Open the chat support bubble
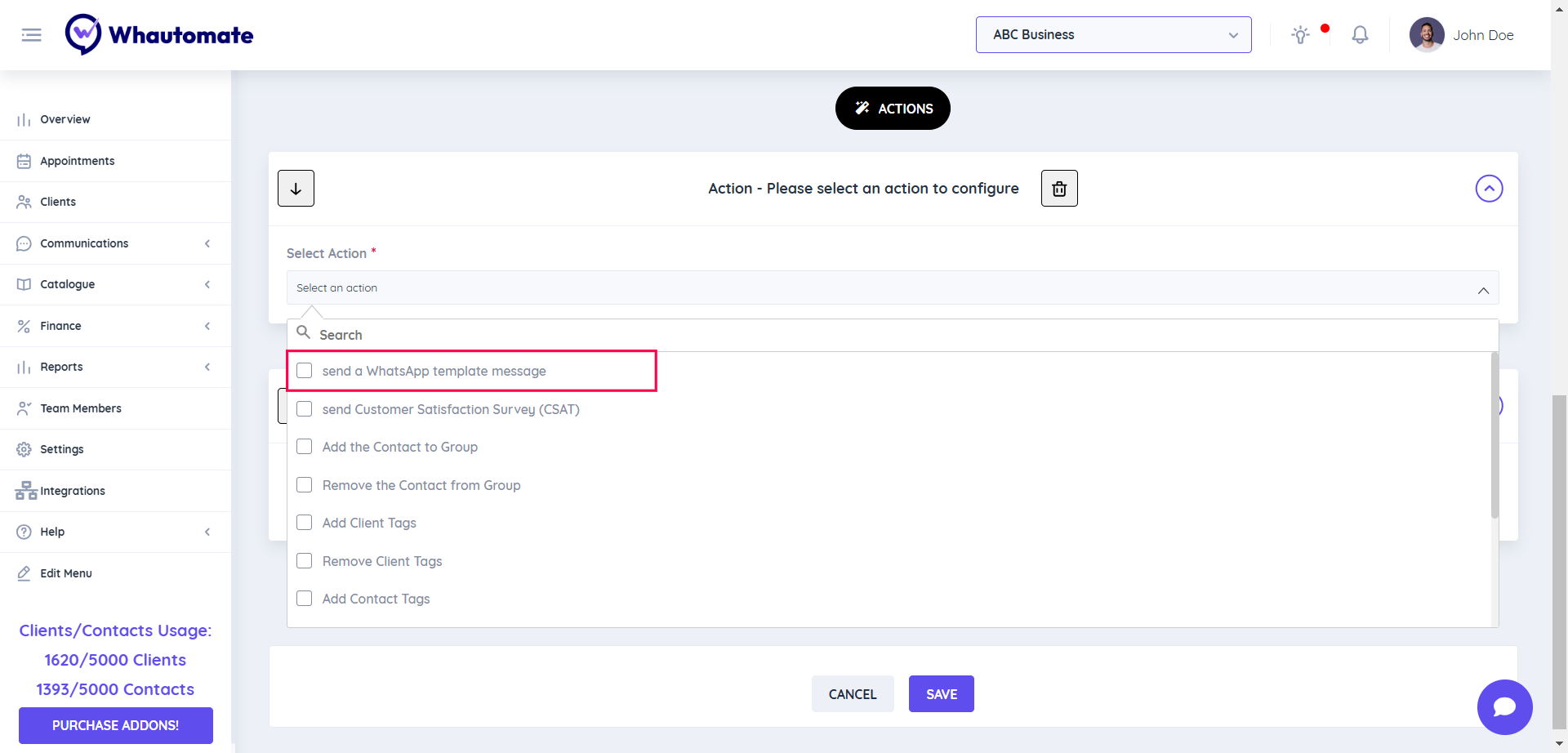The width and height of the screenshot is (1568, 753). coord(1504,706)
